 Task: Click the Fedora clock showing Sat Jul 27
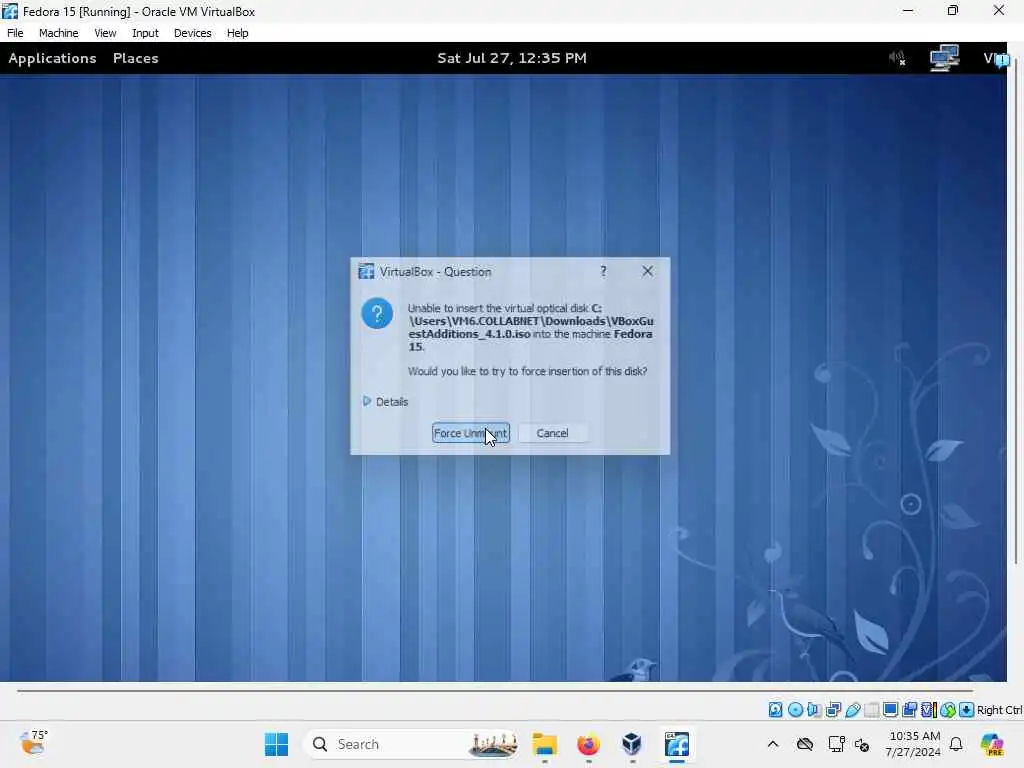[x=512, y=58]
